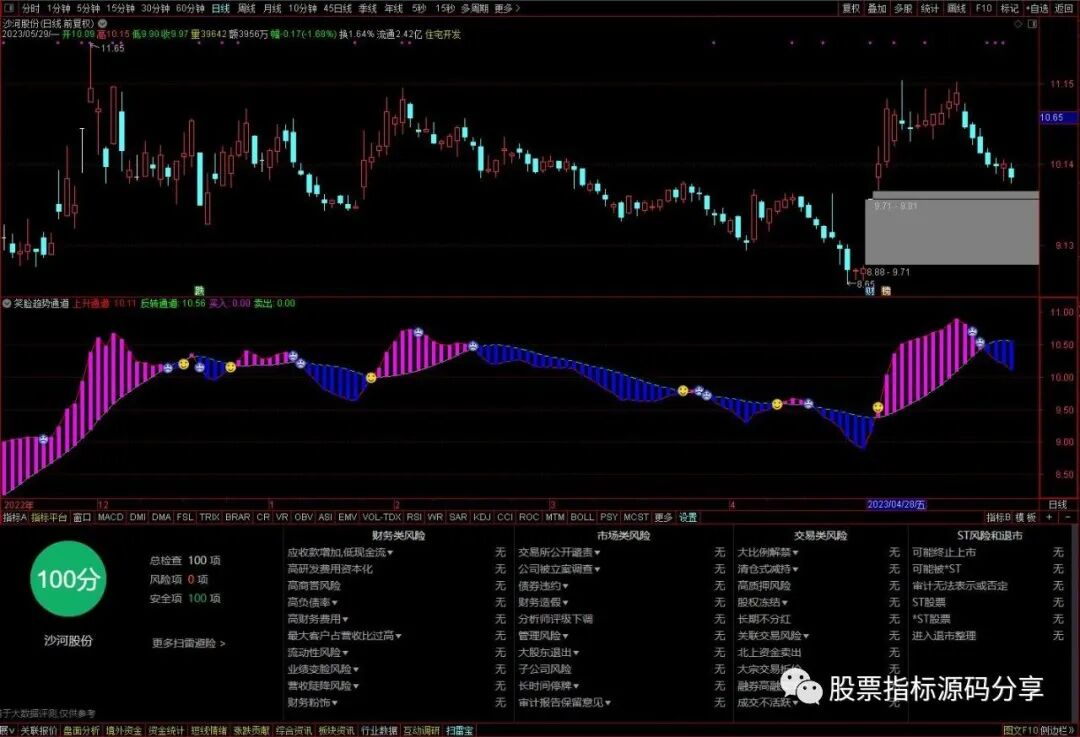Toggle the 多股 multi-stock view
Viewport: 1080px width, 737px height.
pos(903,8)
